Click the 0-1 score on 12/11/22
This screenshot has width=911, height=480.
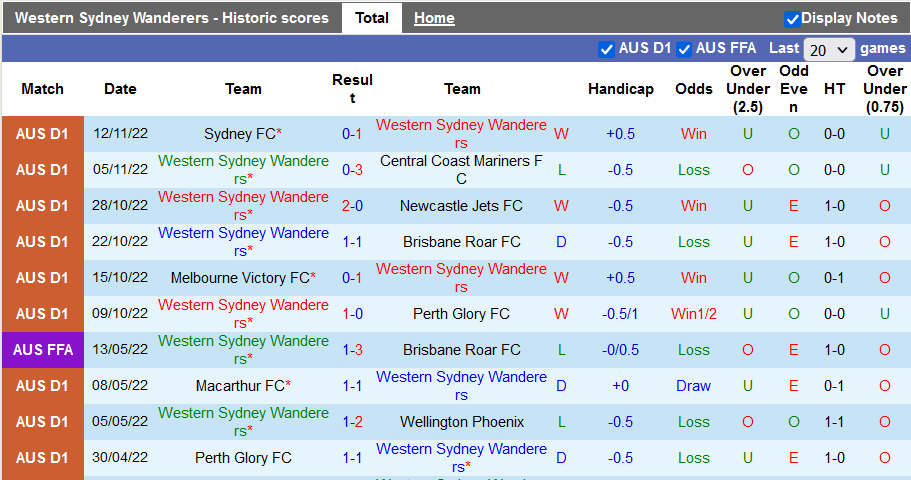[352, 134]
